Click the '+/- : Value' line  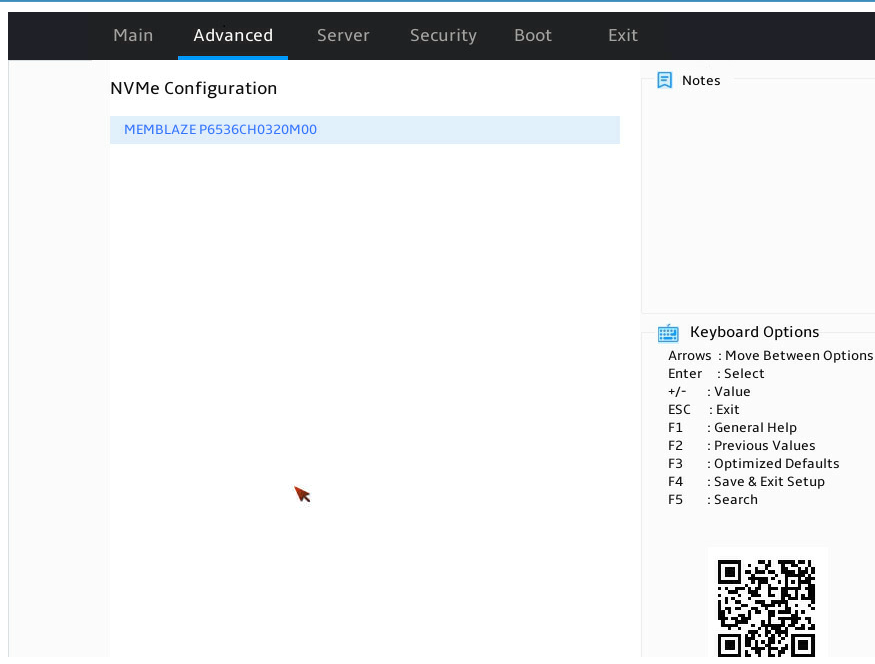[x=709, y=391]
